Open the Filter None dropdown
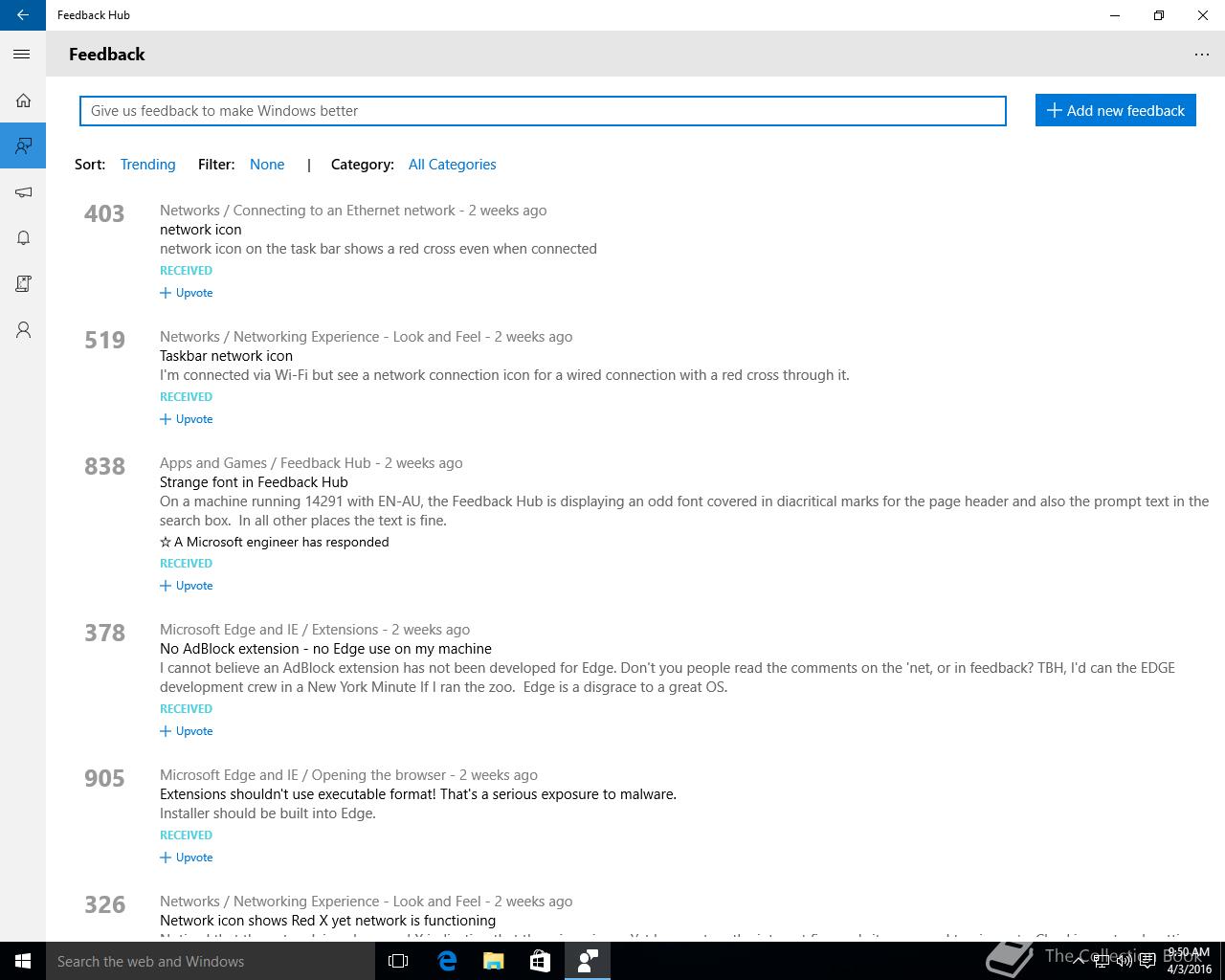Screen dimensions: 1225x980 pos(267,165)
